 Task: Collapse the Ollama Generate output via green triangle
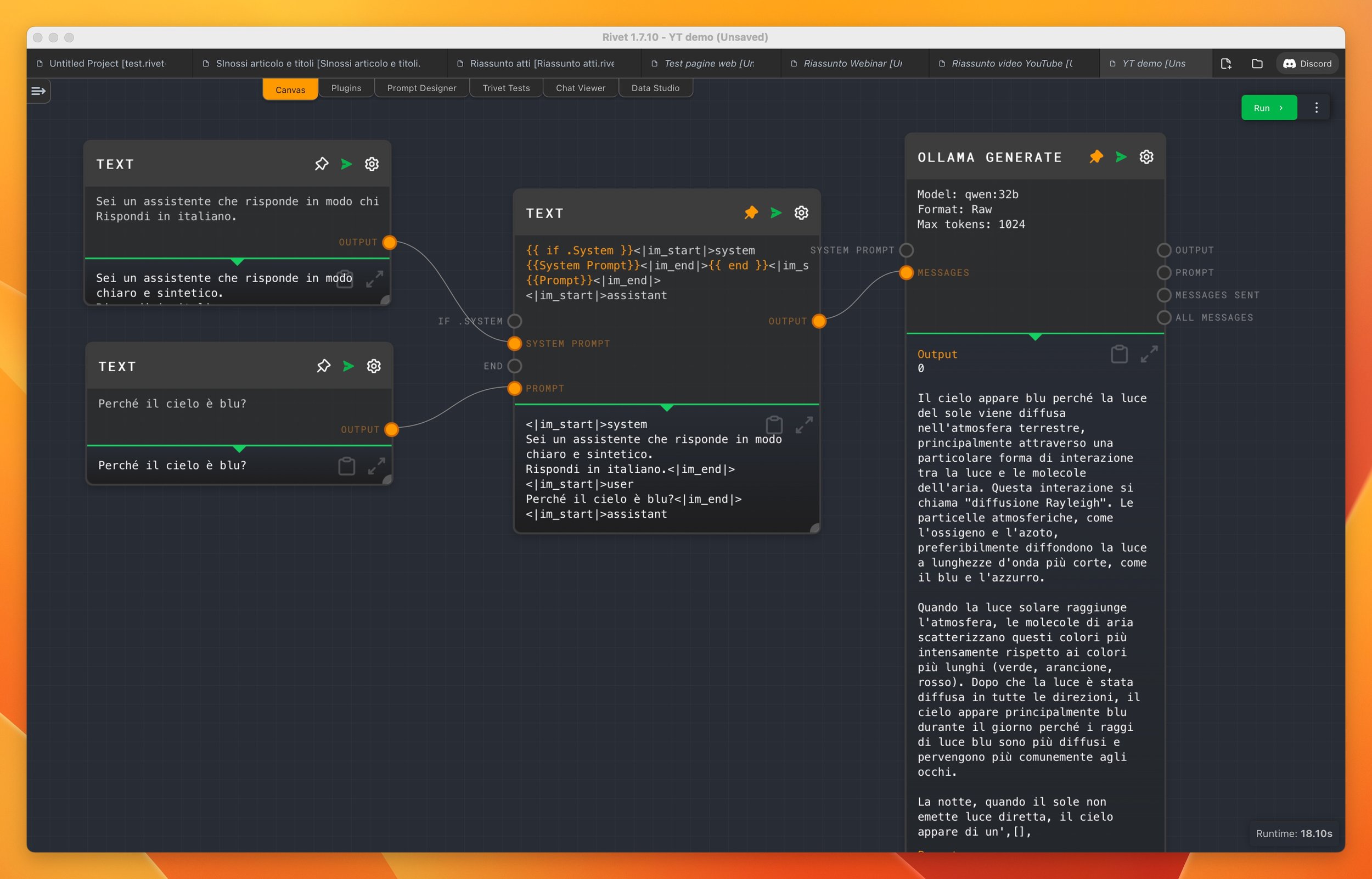pos(1036,337)
